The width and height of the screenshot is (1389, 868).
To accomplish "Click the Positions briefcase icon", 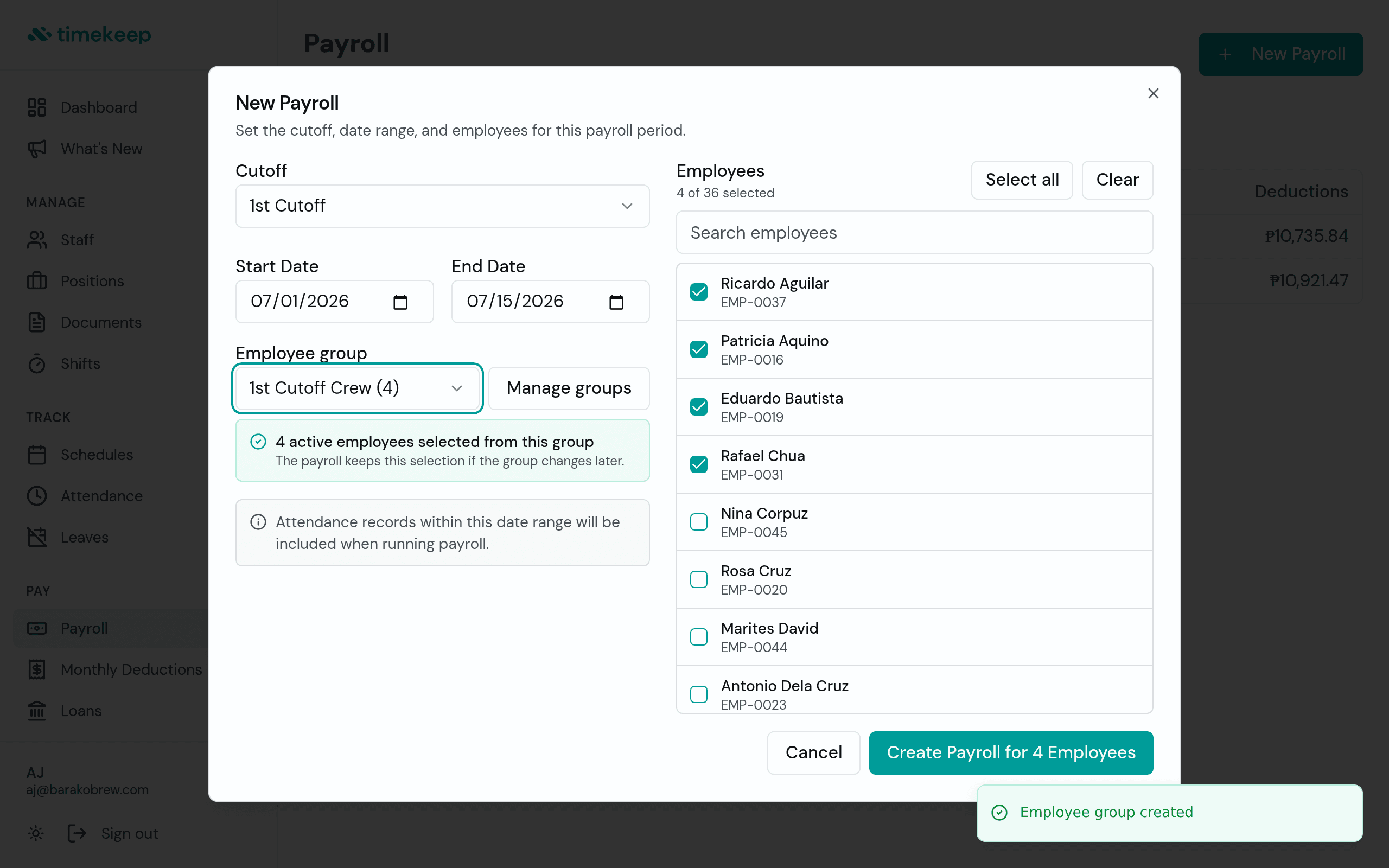I will (x=37, y=282).
